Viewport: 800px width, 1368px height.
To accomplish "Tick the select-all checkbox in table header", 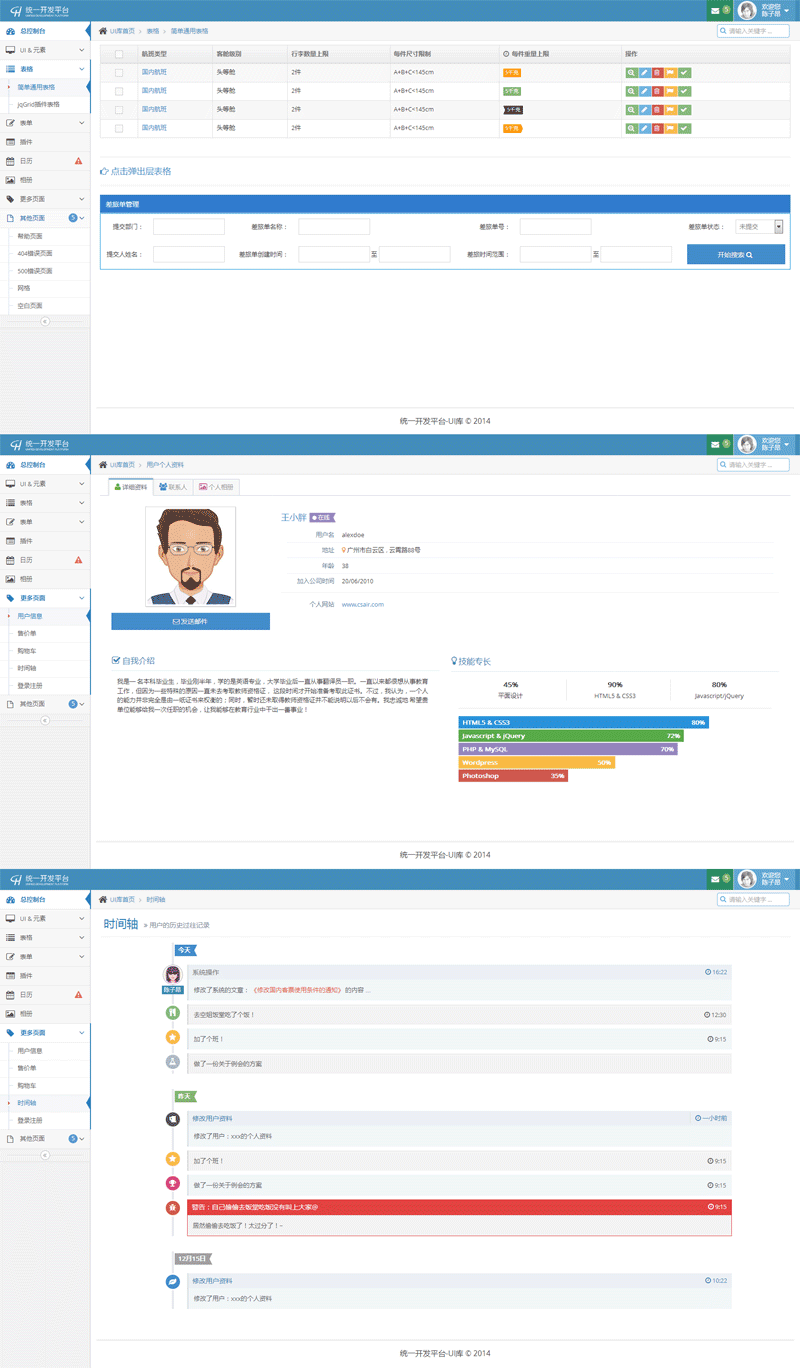I will coord(119,54).
